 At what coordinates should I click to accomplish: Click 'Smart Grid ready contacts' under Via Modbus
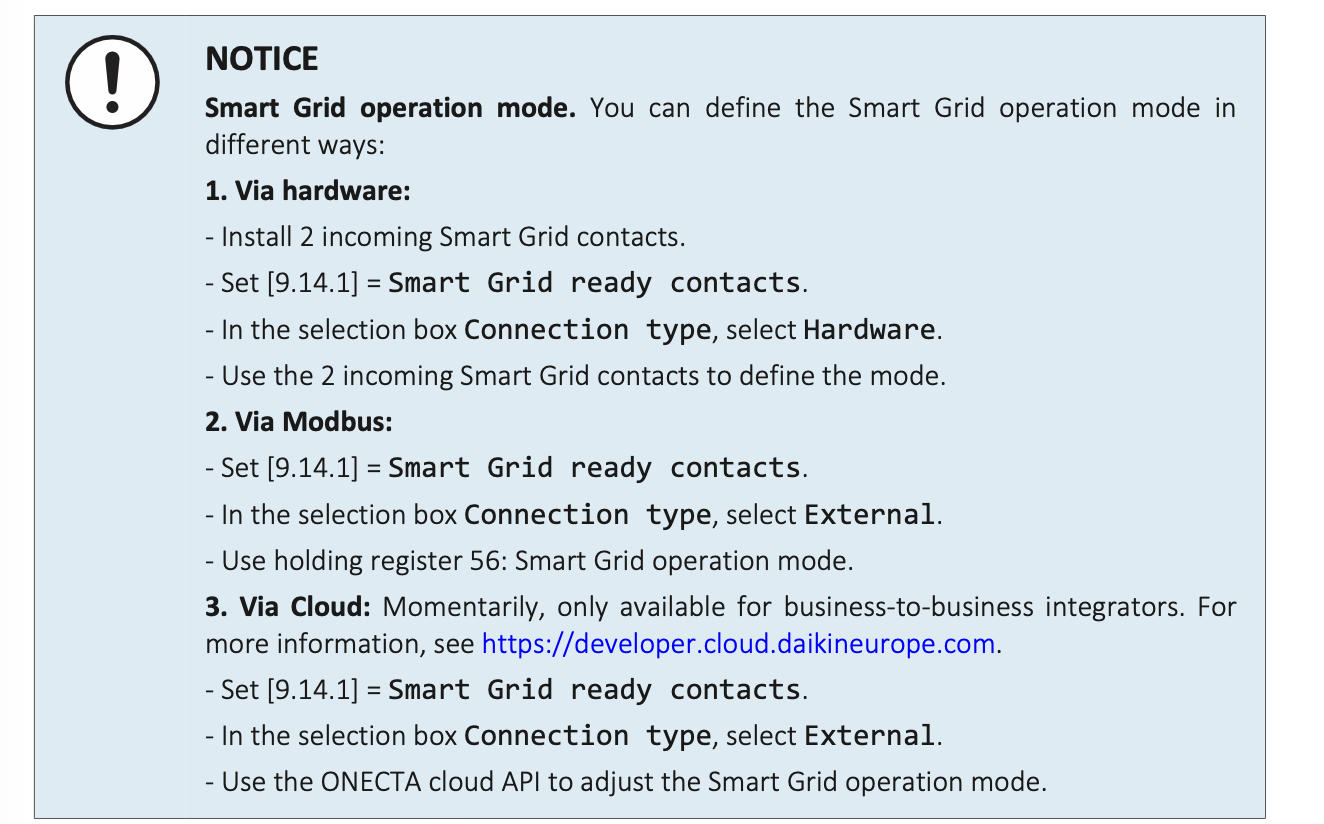click(594, 468)
